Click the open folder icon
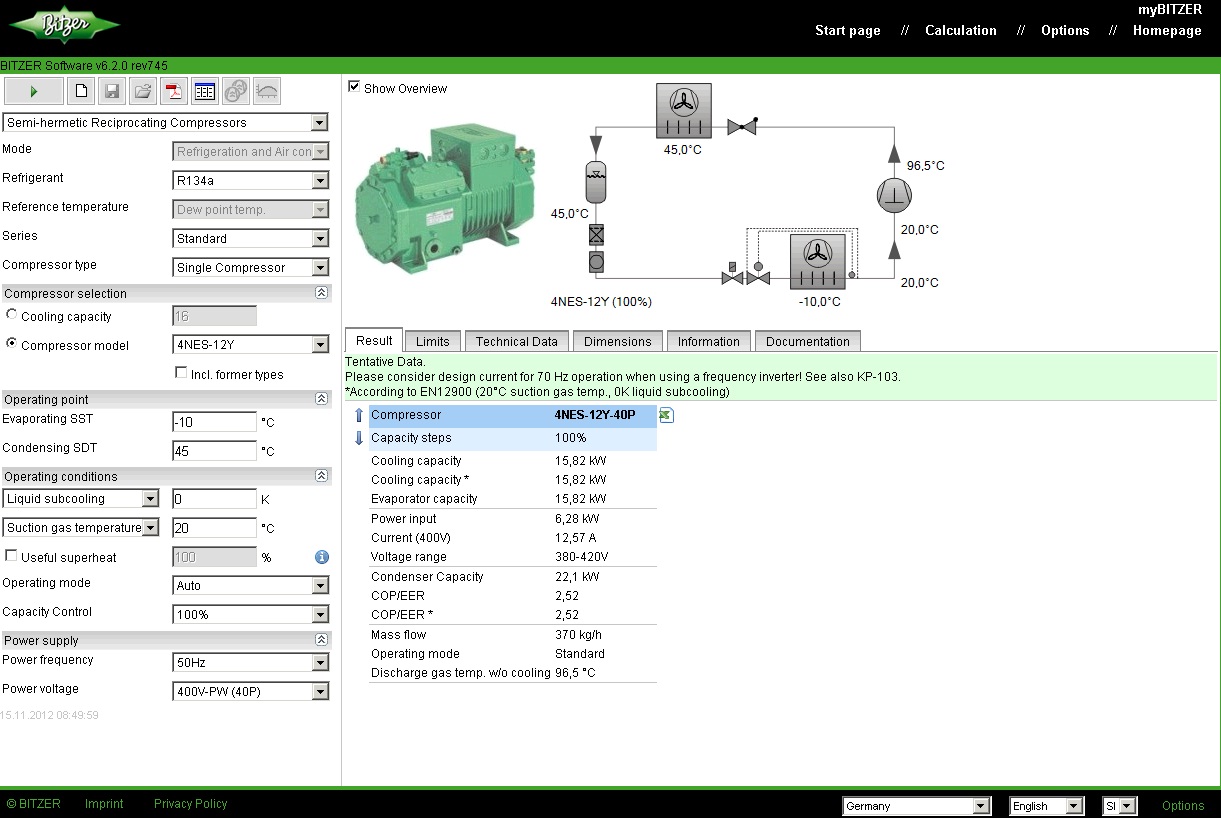This screenshot has width=1221, height=819. coord(143,91)
